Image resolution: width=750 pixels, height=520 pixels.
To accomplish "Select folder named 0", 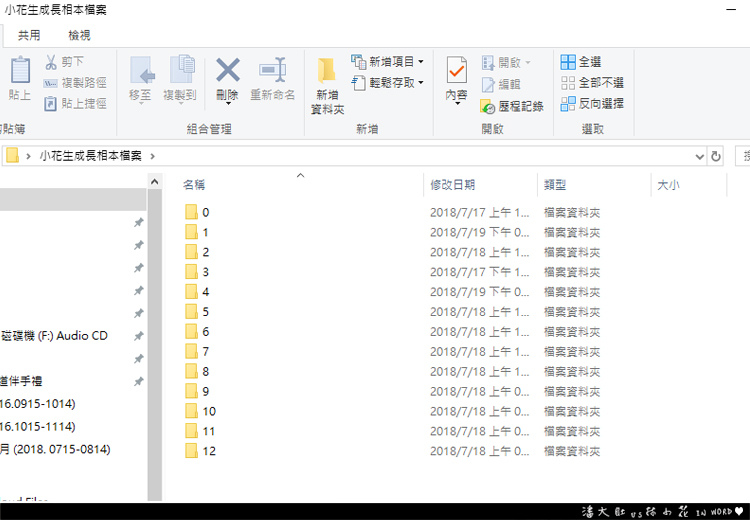I will pos(197,212).
